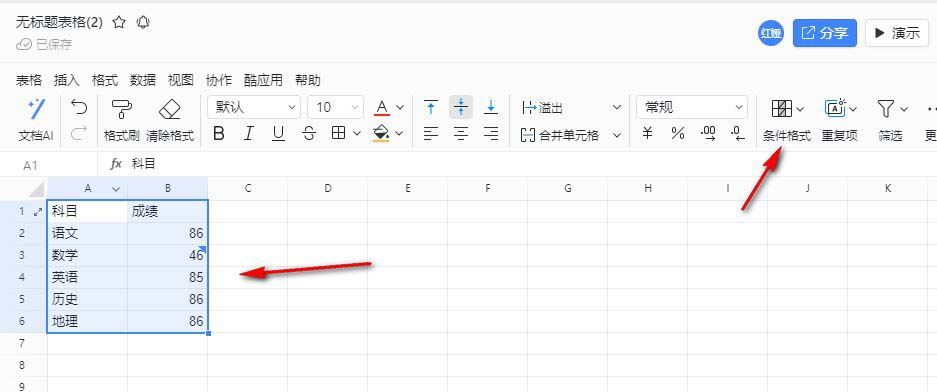Open the 表格 menu
The height and width of the screenshot is (392, 937).
pos(29,80)
